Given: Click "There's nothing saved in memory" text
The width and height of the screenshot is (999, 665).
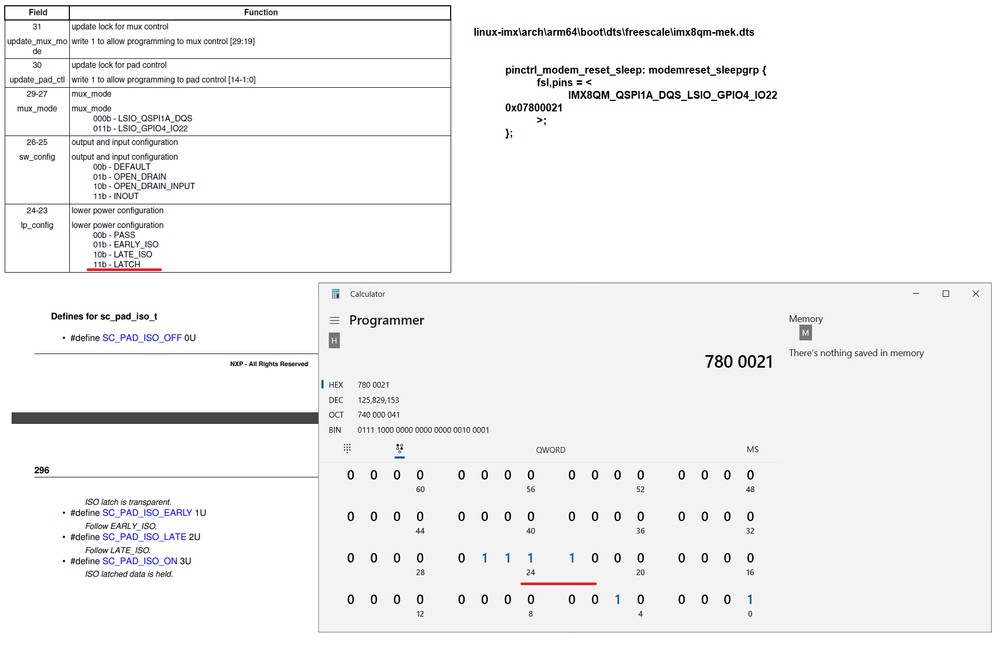Looking at the screenshot, I should (x=856, y=353).
